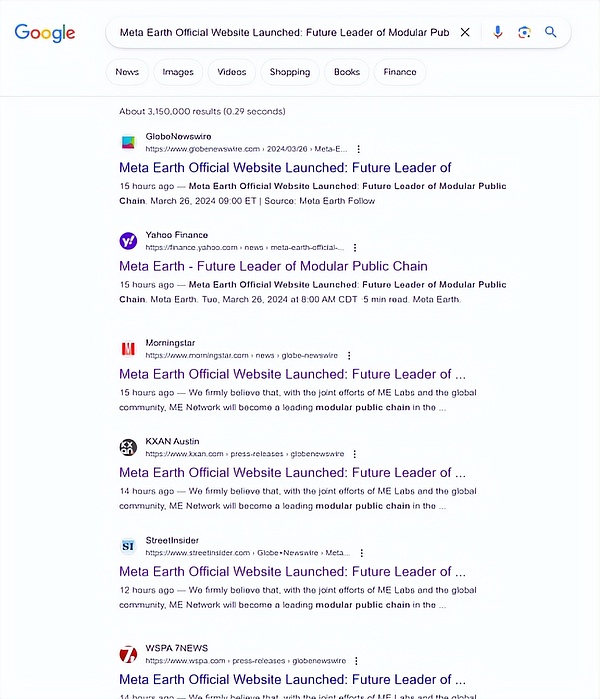Open the Yahoo Finance Meta Earth headline link

273,266
